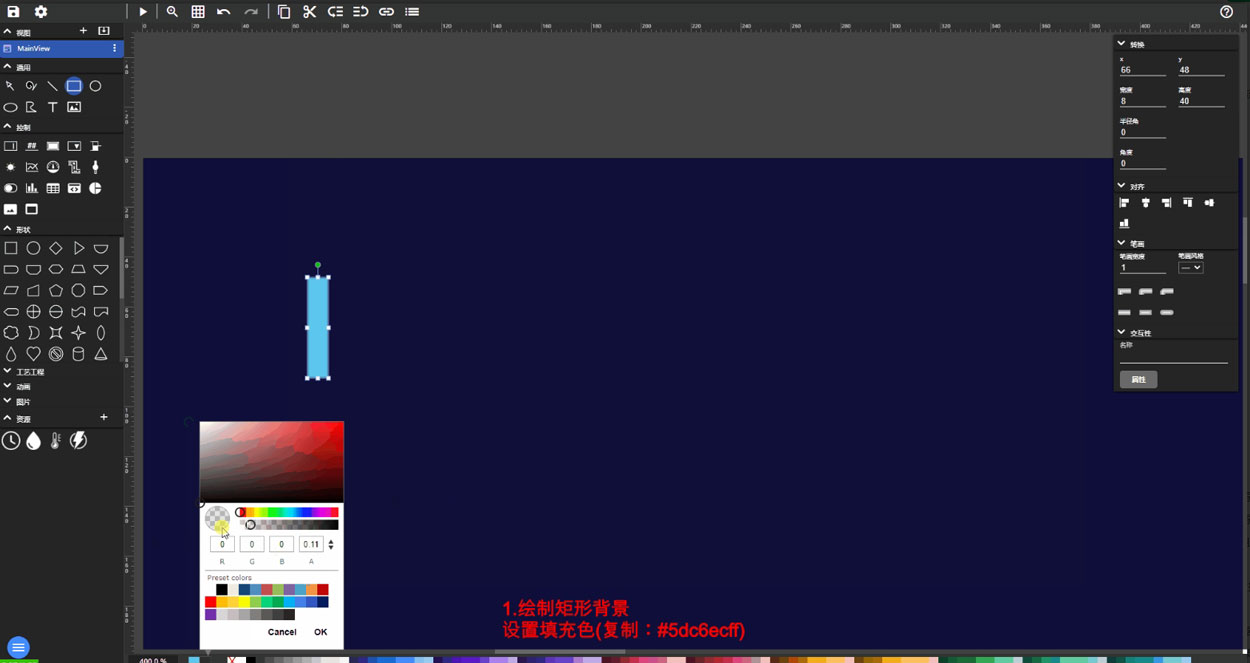Pick the yellow preset color swatch
Screen dimensions: 1250x663
click(244, 602)
